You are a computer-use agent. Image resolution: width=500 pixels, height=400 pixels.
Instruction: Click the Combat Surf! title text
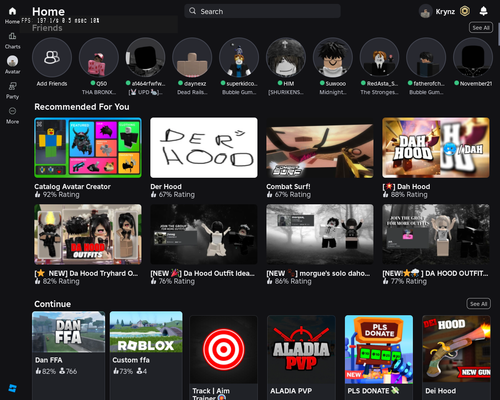(288, 187)
